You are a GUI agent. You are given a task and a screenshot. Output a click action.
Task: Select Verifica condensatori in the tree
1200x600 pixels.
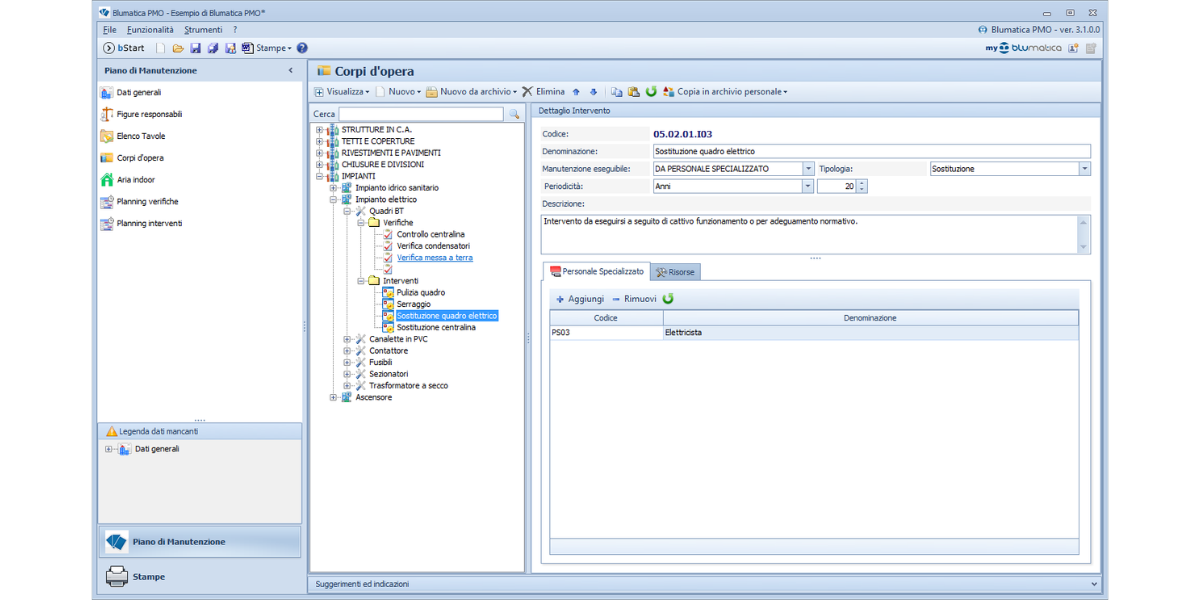point(433,246)
